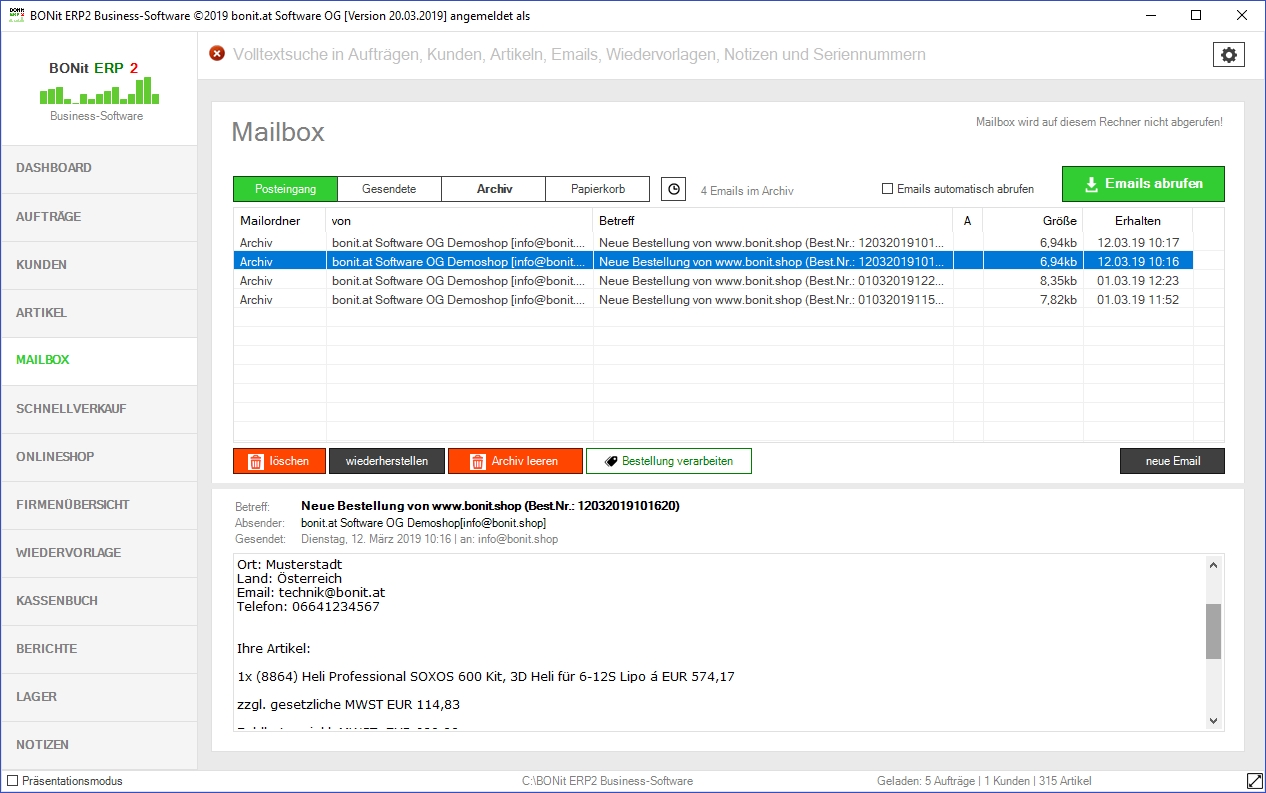Screen dimensions: 1266x793
Task: Click the 'Land: Österreich' line
Action: (x=289, y=578)
